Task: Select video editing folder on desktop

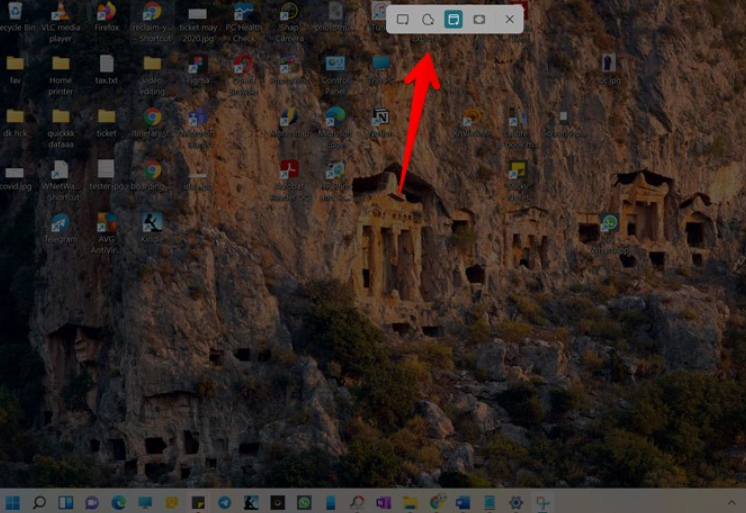Action: tap(152, 75)
